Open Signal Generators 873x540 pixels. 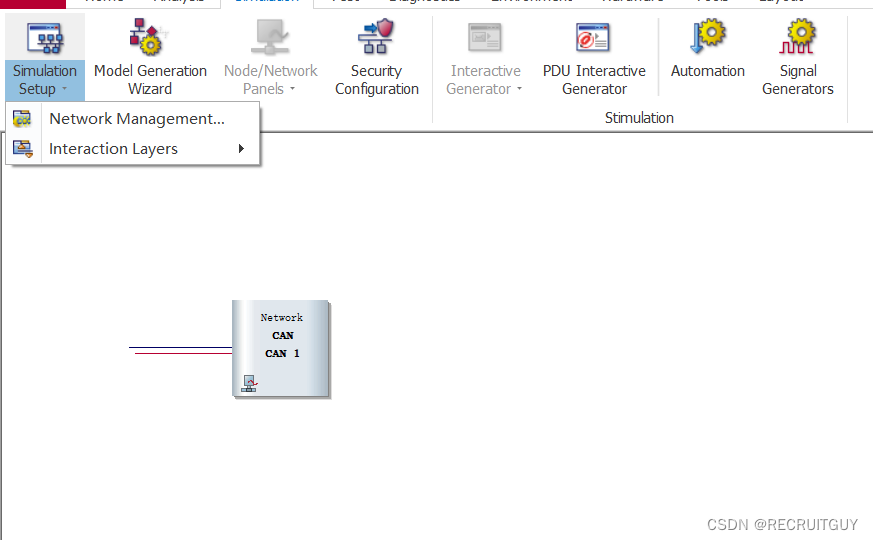click(x=797, y=58)
